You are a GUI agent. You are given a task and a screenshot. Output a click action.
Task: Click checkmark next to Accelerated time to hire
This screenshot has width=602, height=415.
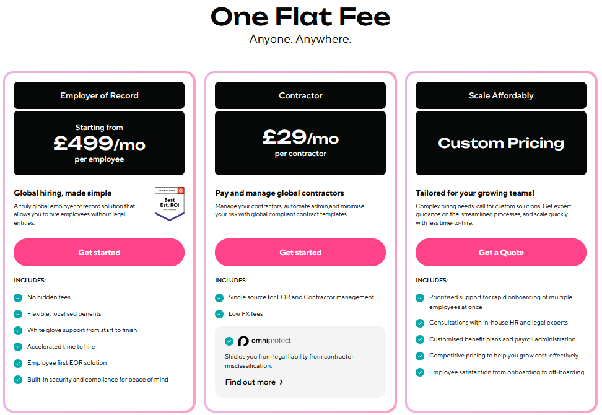pyautogui.click(x=18, y=347)
